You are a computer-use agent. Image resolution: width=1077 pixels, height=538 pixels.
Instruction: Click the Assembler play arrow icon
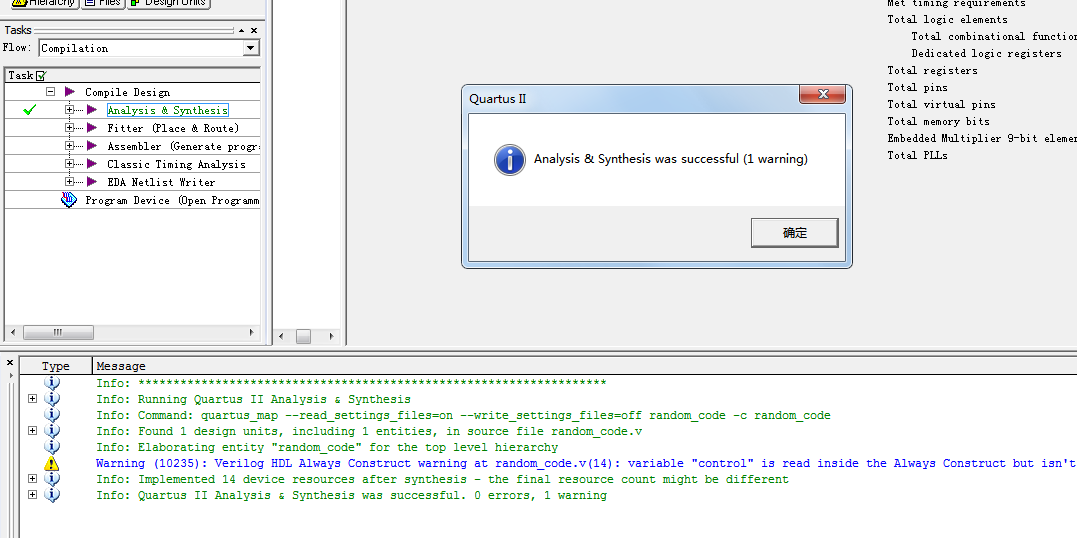(92, 146)
